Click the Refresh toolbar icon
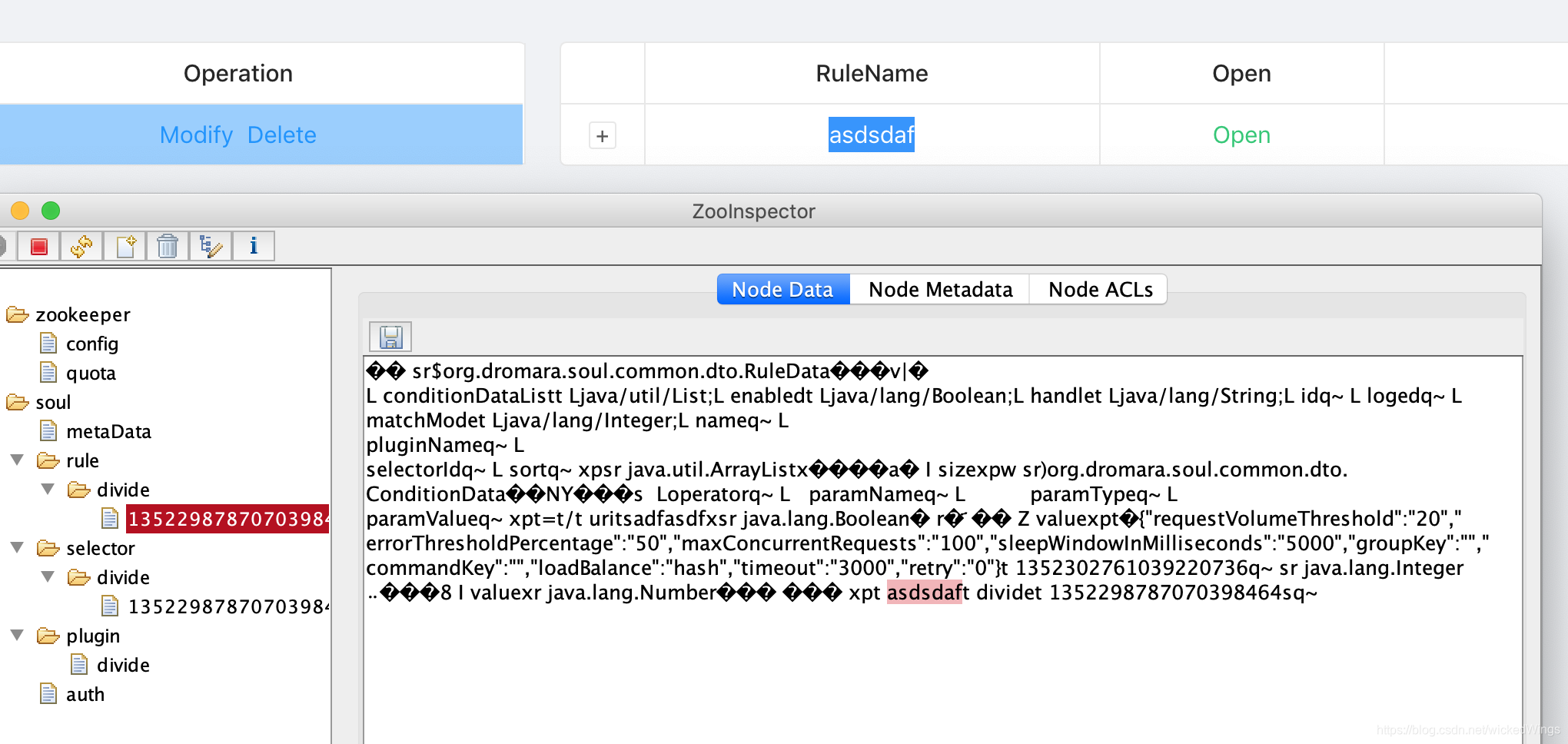Screen dimensions: 1568x744 coord(81,246)
